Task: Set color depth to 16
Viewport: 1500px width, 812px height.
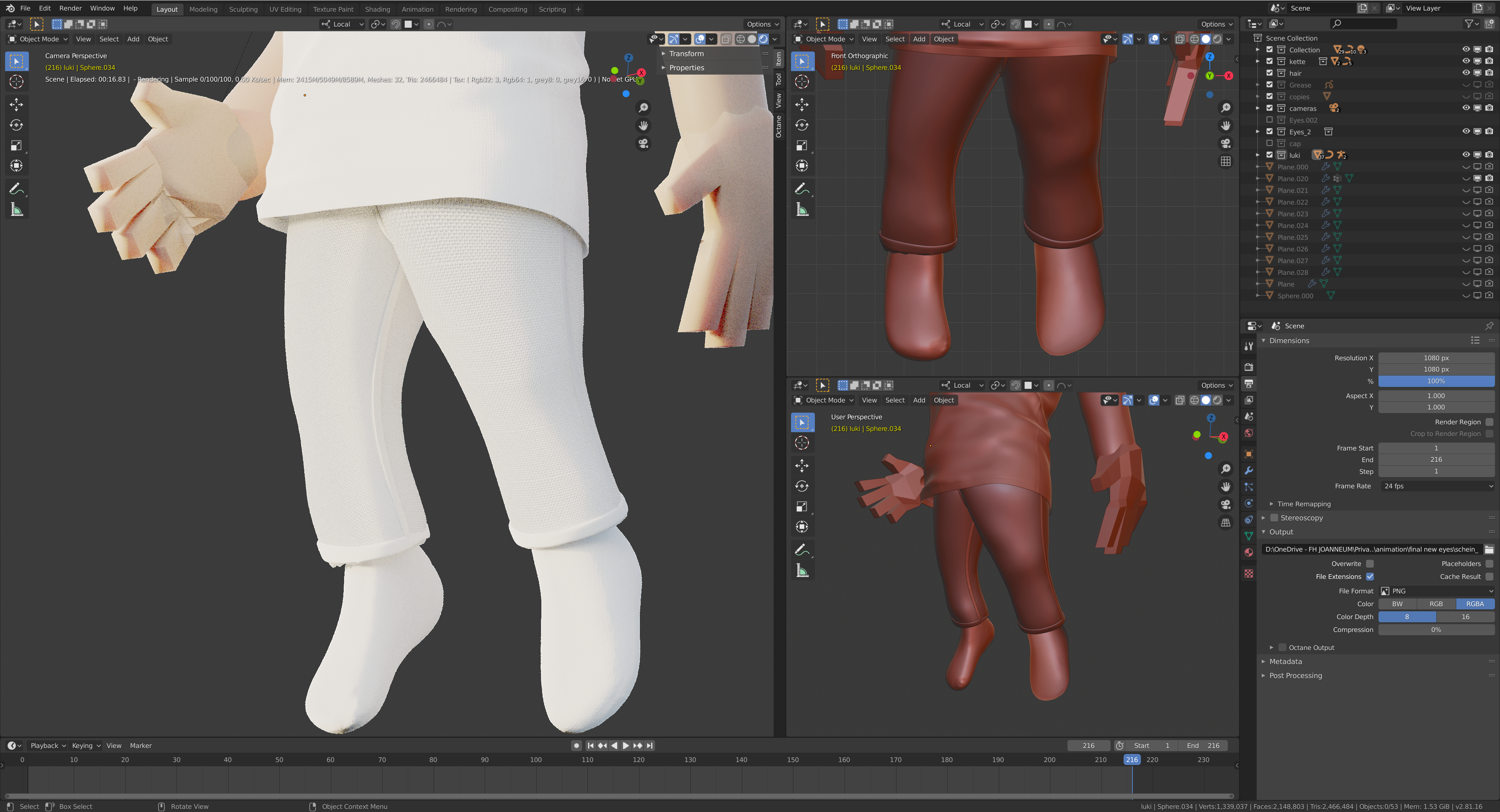Action: [x=1465, y=616]
